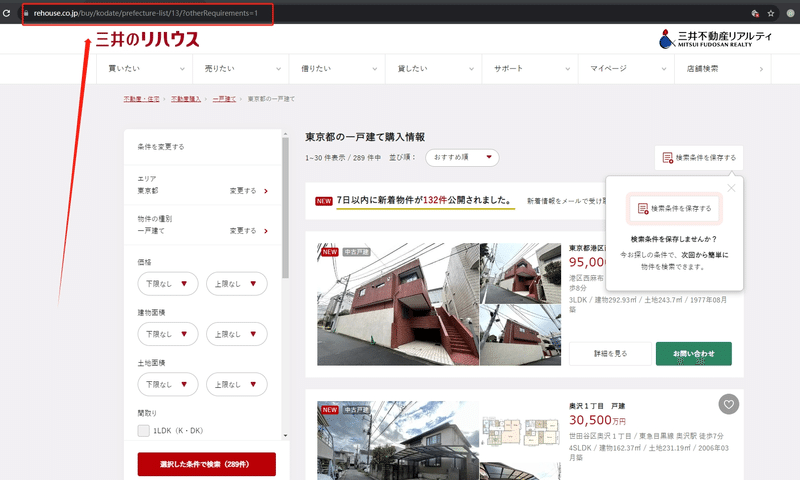Click the site lock icon in the address bar

point(26,13)
